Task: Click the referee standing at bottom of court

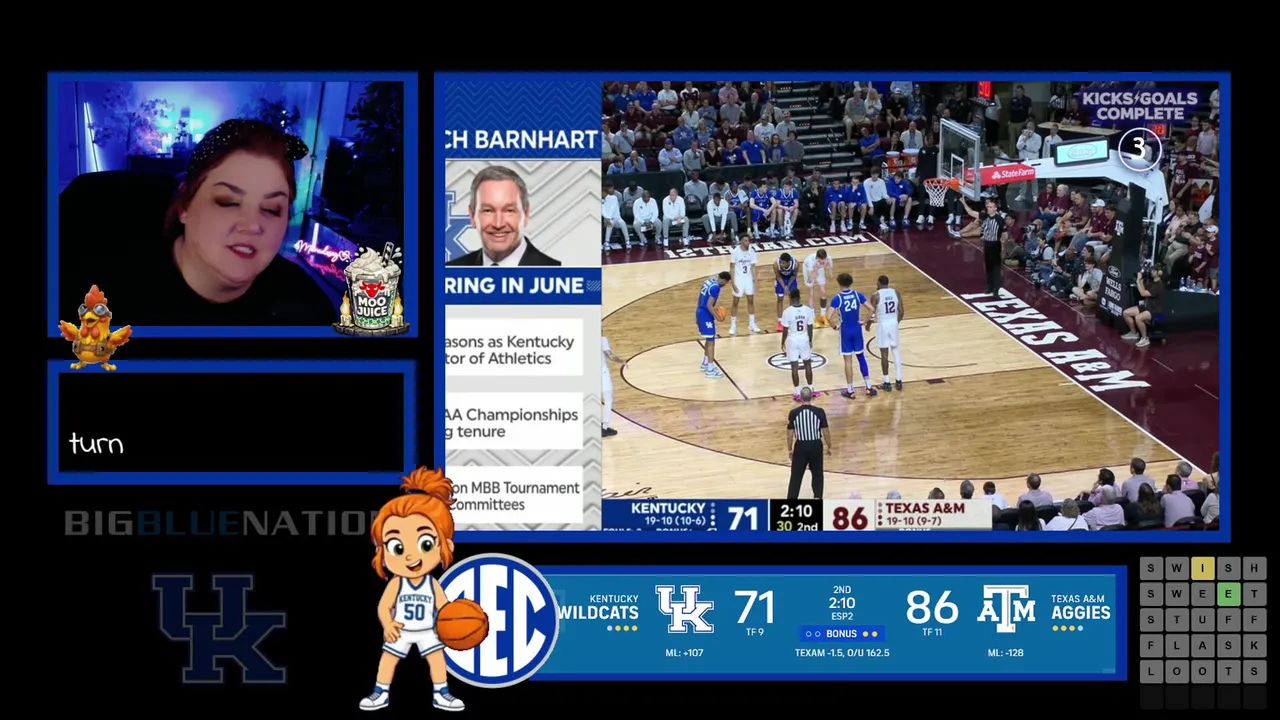Action: point(806,442)
